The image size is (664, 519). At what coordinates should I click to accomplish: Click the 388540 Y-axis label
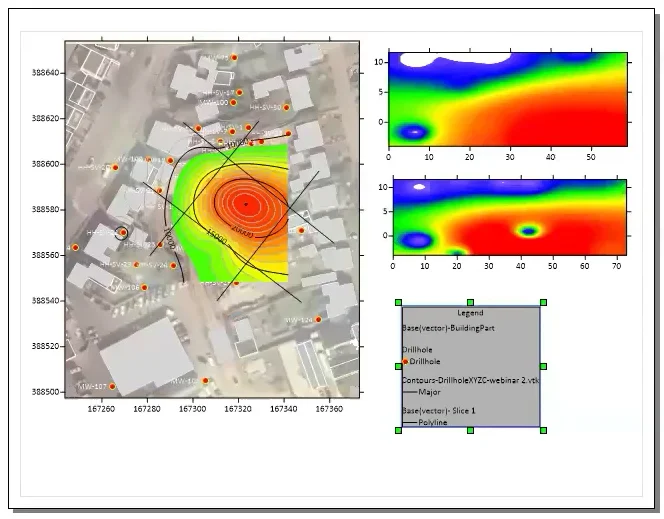coord(48,301)
